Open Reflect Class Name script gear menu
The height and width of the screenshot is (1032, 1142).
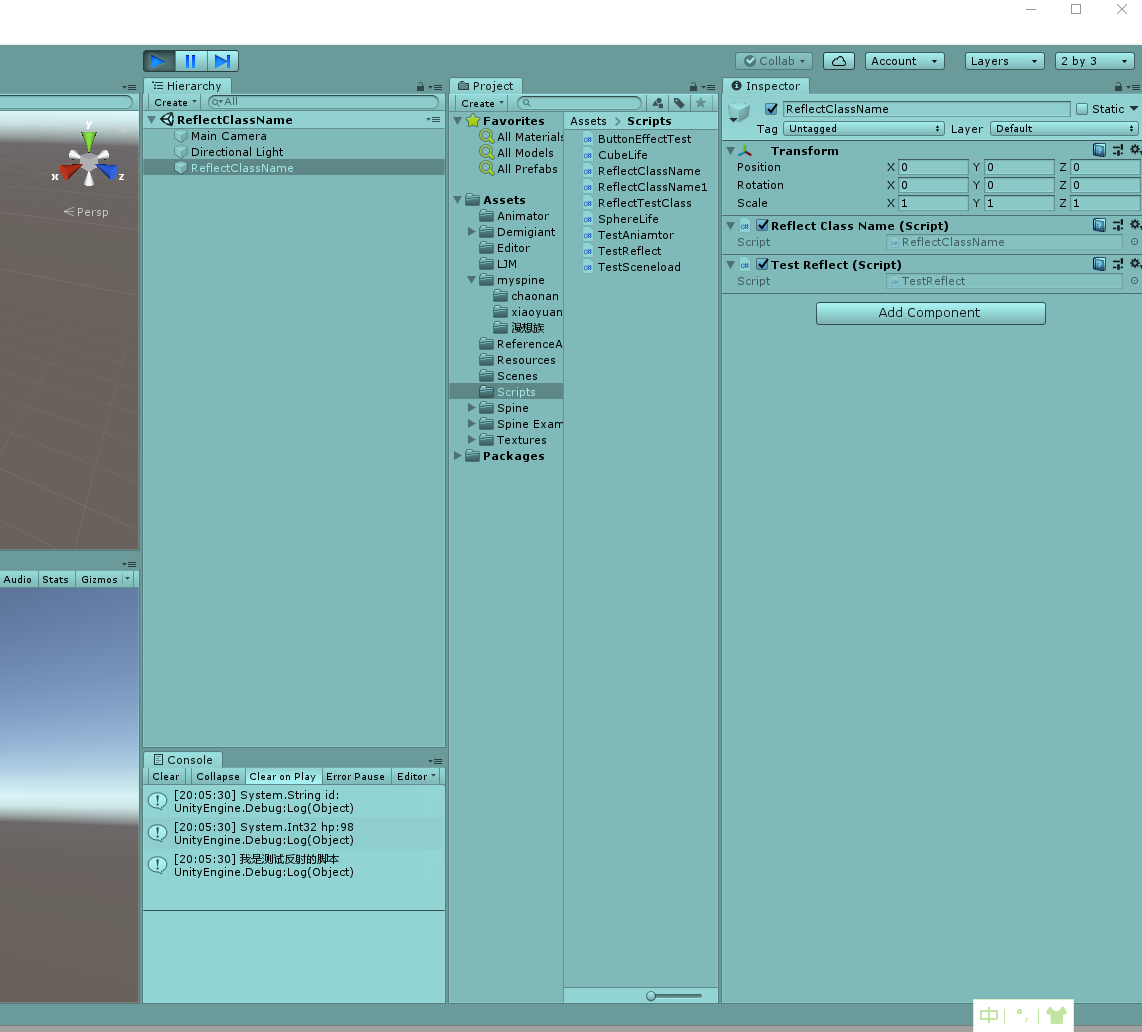click(1135, 225)
